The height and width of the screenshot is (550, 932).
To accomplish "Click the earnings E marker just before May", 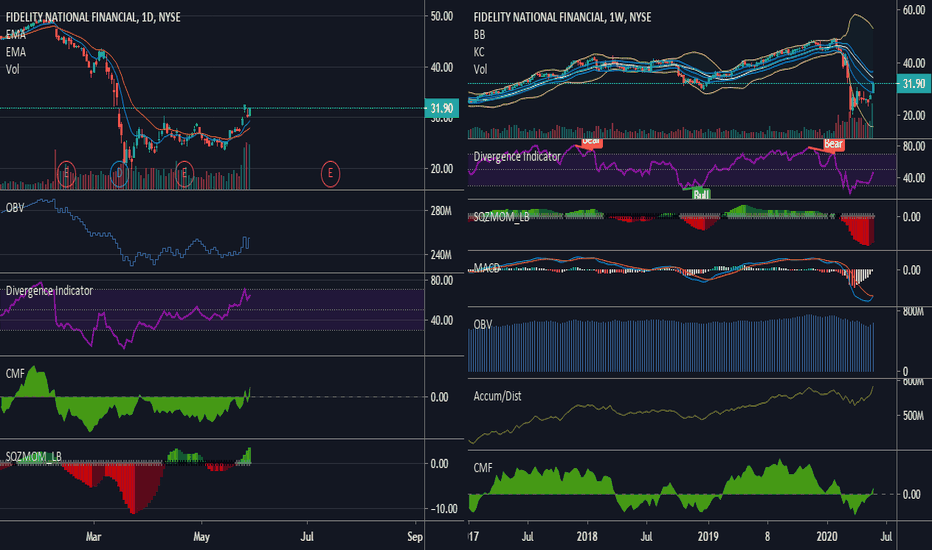I will 185,174.
